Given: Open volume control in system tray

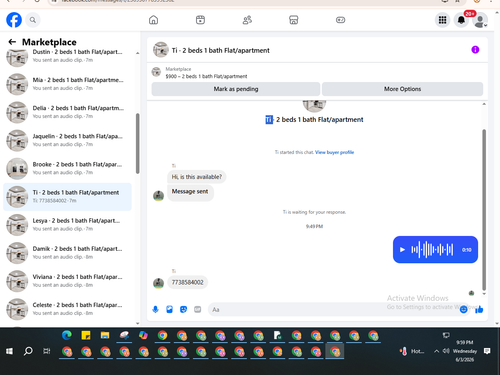Looking at the screenshot, I should pos(446,351).
